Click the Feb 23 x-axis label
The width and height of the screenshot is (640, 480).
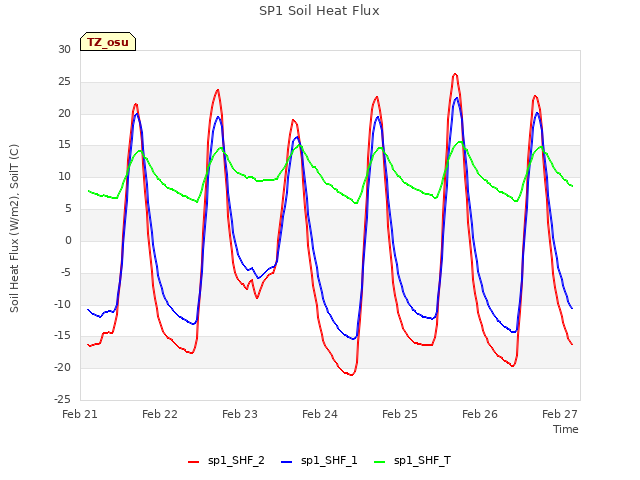tap(240, 414)
